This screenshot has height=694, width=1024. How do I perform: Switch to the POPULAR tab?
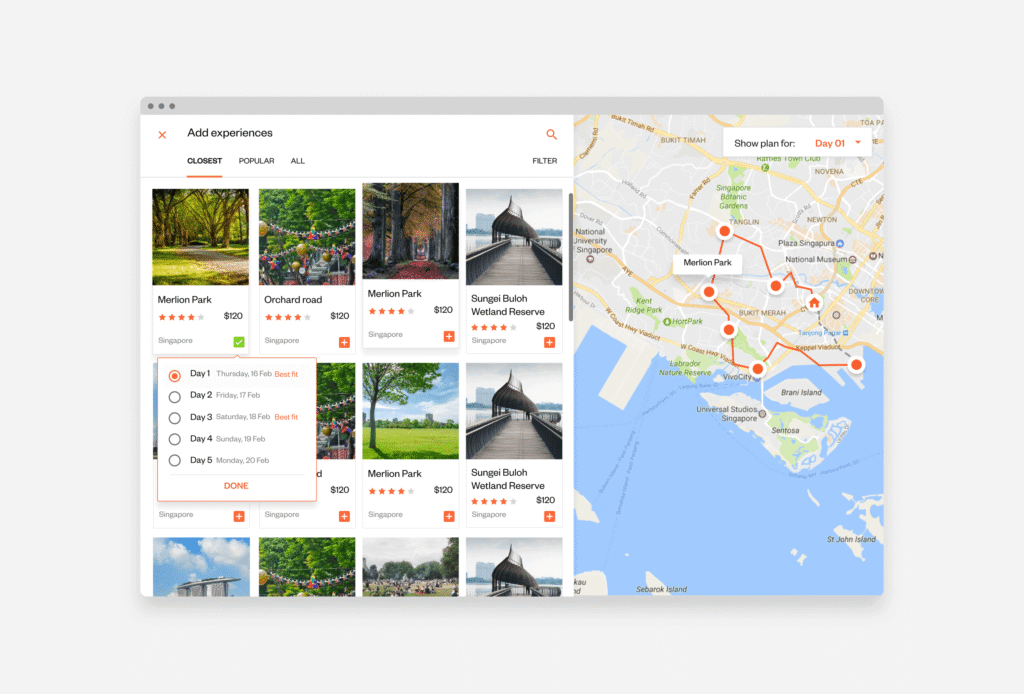click(256, 161)
